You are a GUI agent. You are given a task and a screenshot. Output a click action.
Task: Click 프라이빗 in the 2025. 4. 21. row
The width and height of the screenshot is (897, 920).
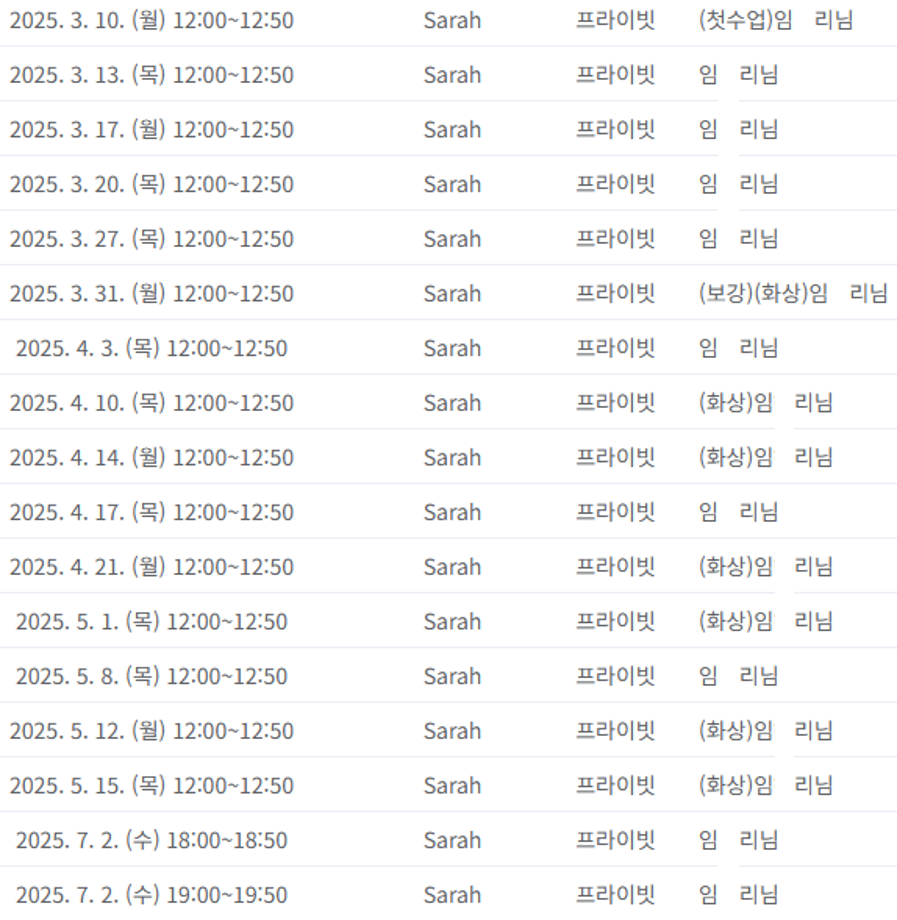615,567
